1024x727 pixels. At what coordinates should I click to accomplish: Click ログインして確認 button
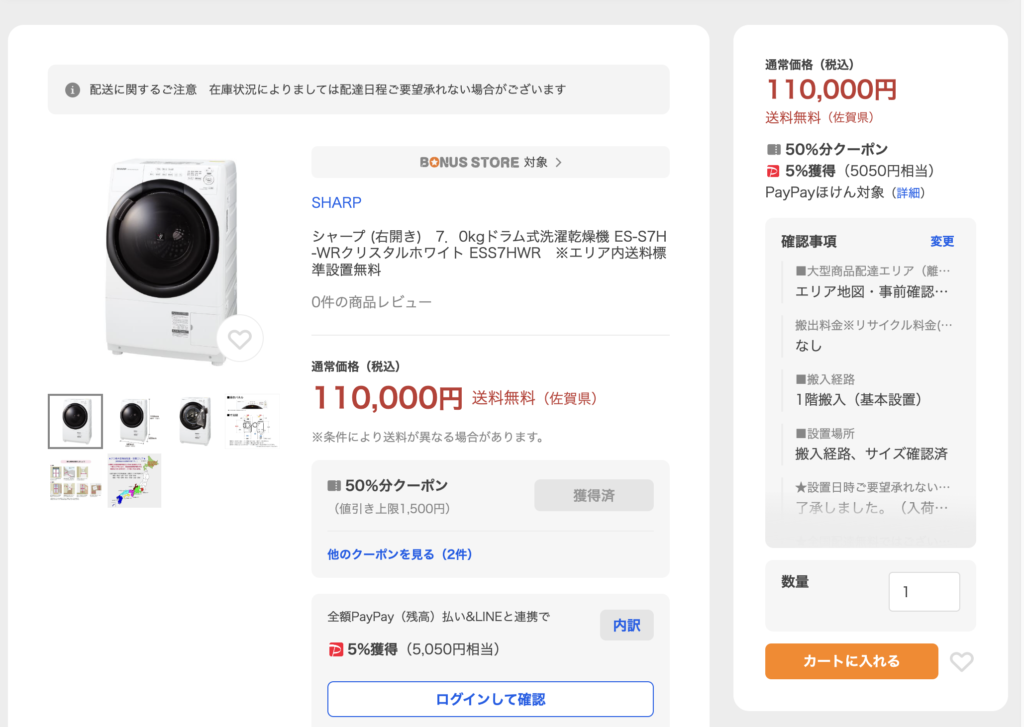[490, 699]
